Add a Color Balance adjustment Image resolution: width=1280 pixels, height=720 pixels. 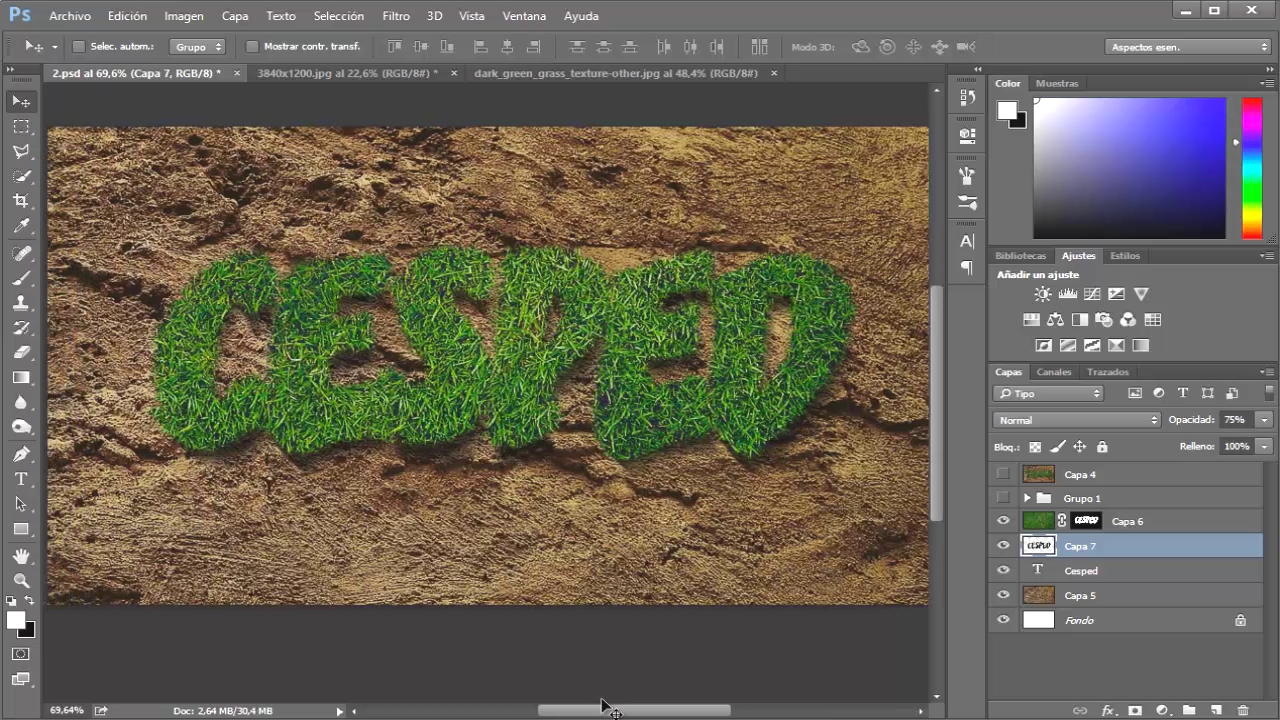pos(1055,320)
